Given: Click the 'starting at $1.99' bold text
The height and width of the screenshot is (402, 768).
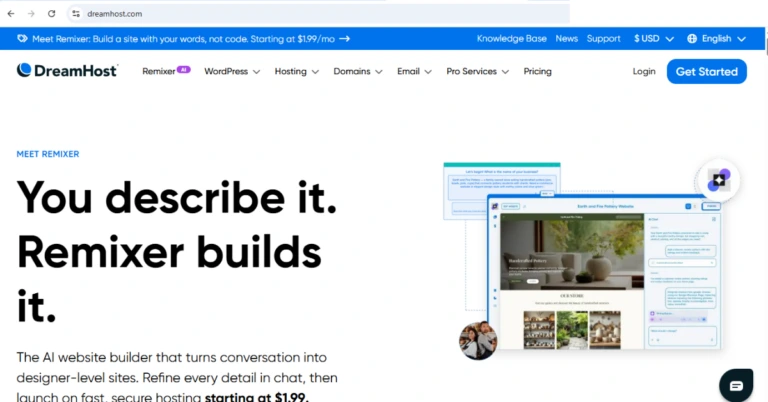Looking at the screenshot, I should (x=256, y=397).
